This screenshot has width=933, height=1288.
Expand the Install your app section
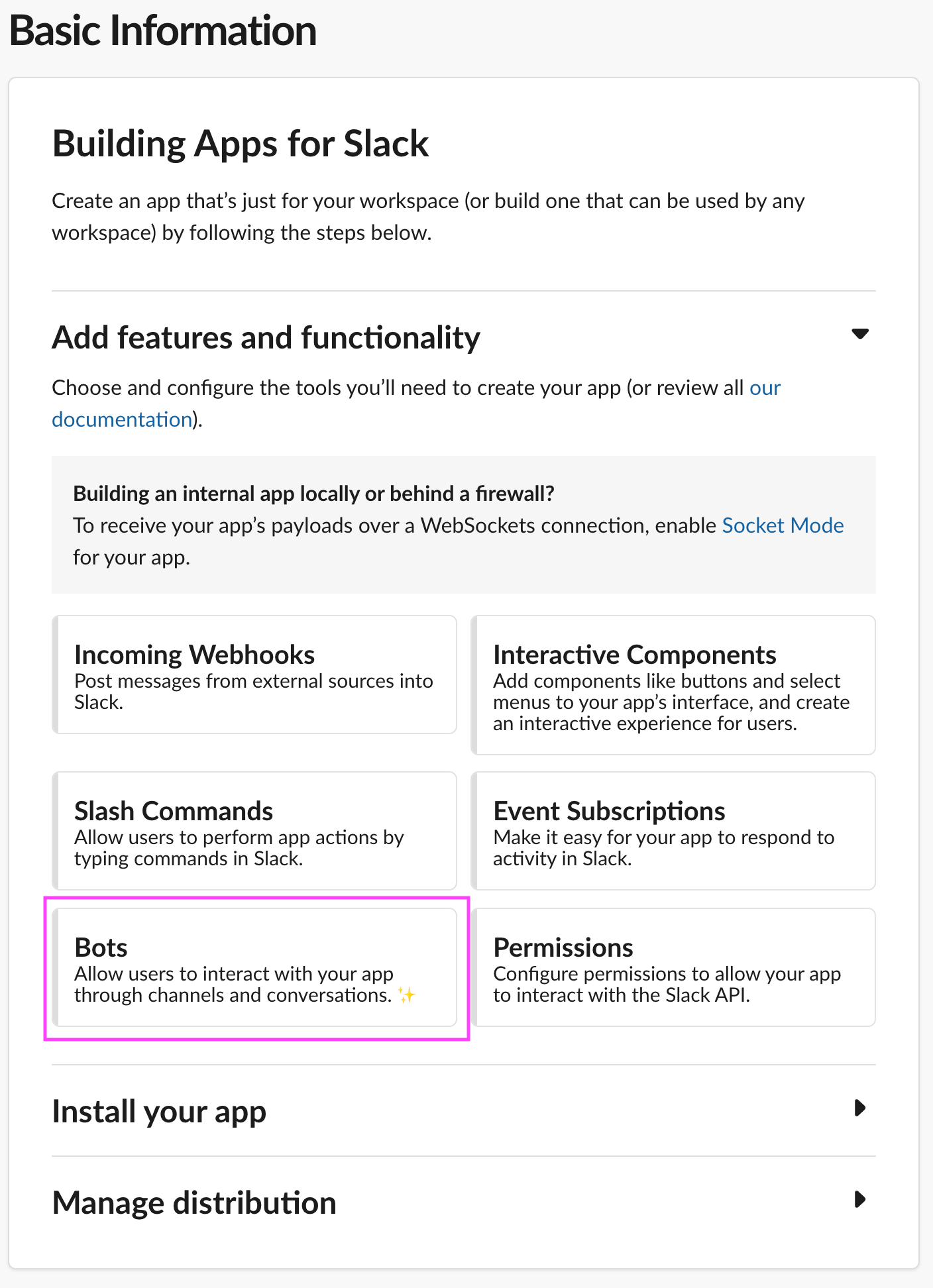tap(859, 1108)
